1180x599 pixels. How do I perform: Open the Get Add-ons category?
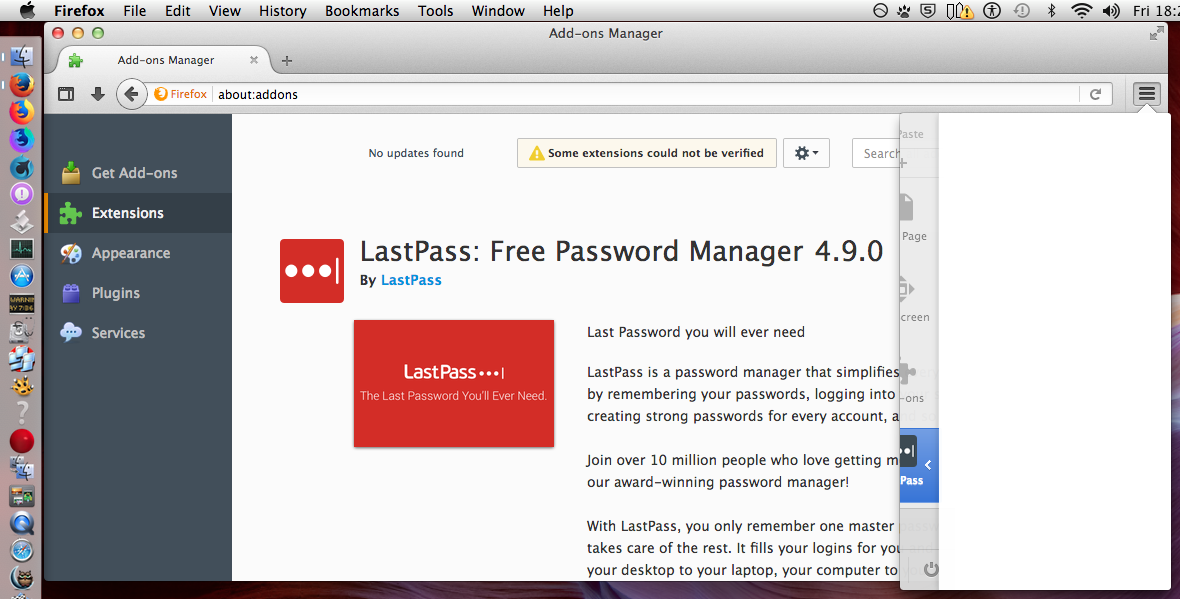coord(138,173)
